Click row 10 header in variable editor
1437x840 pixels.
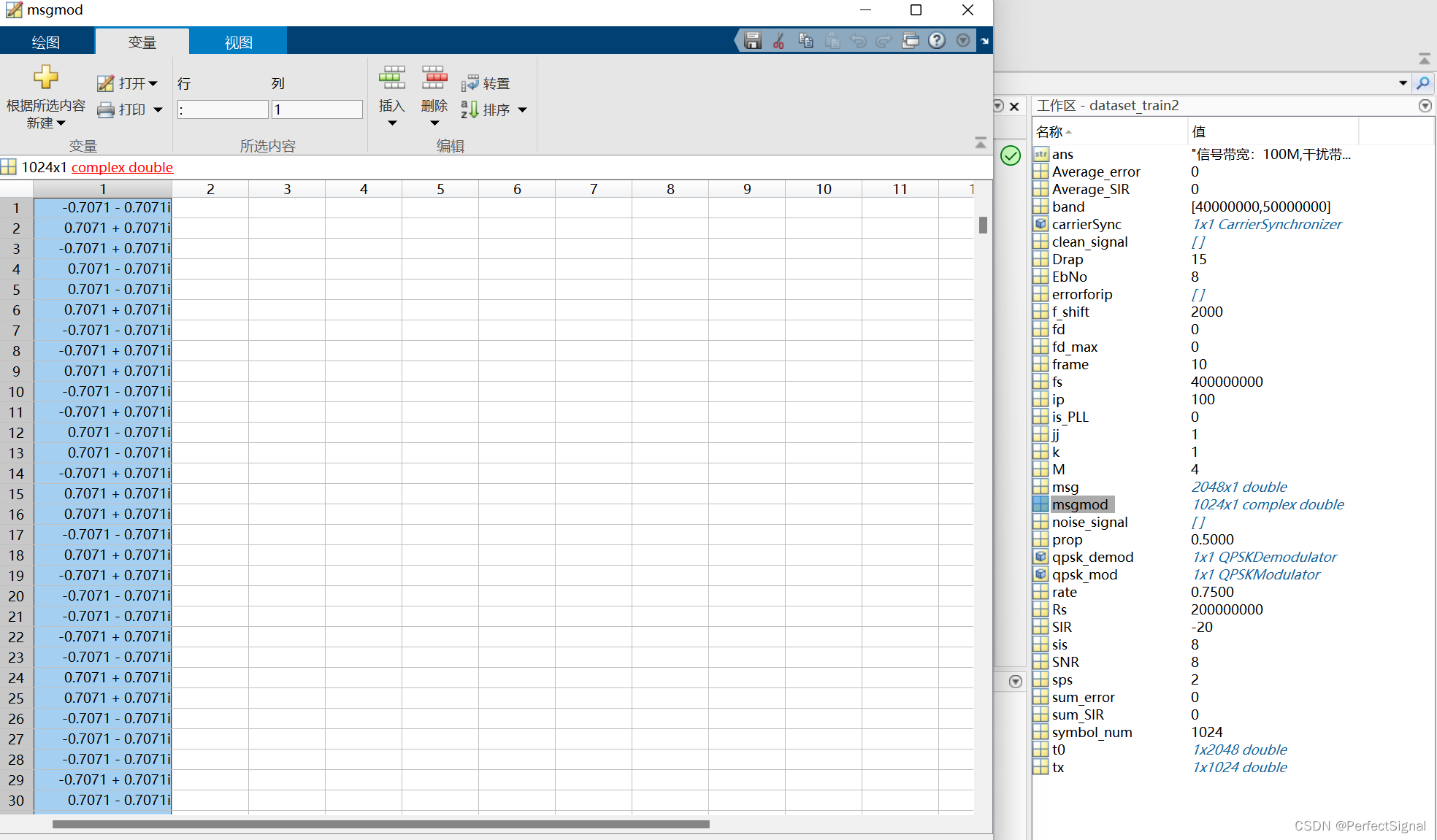16,392
